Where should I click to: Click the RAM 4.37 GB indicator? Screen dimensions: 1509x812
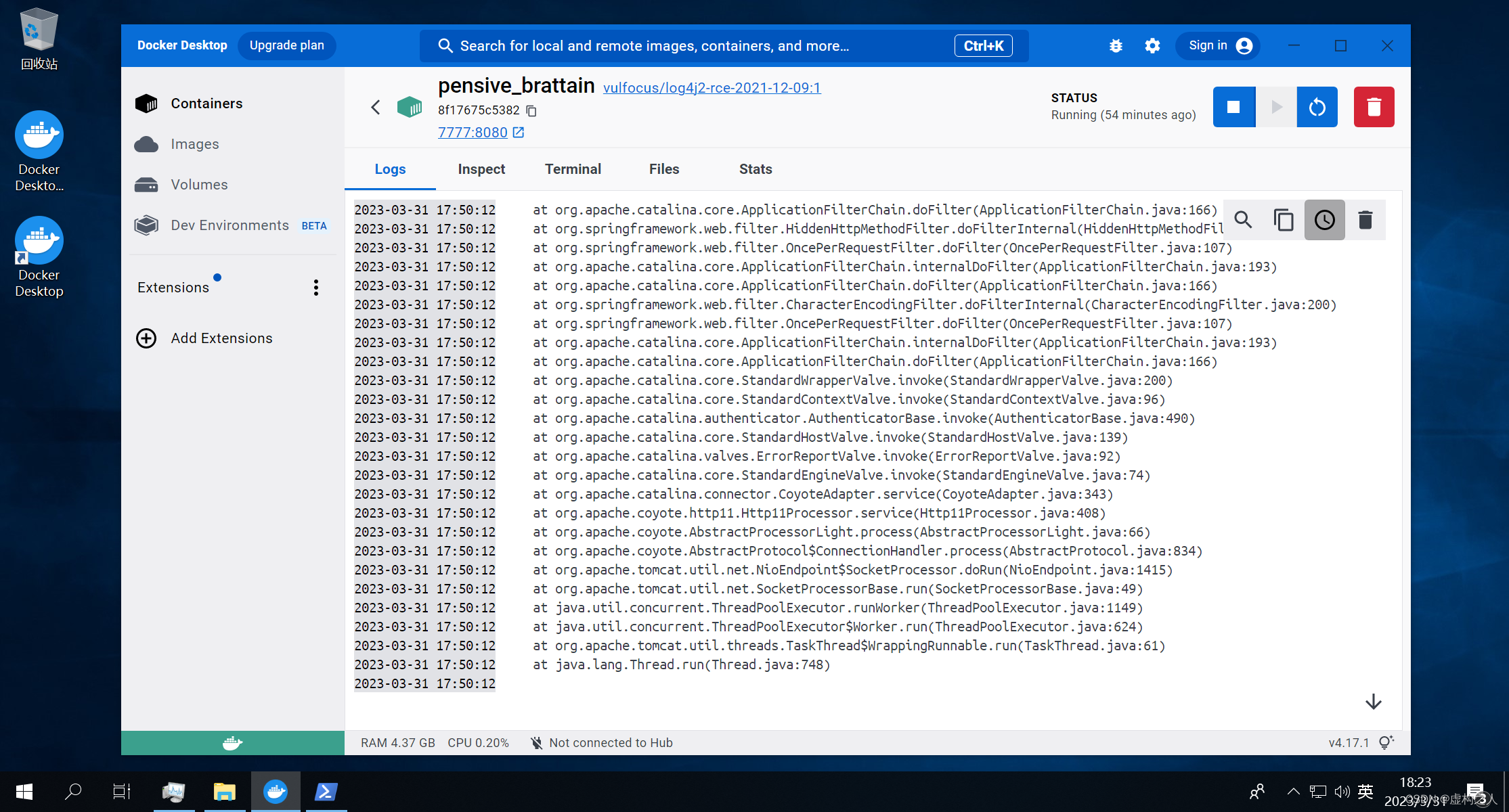click(x=398, y=743)
